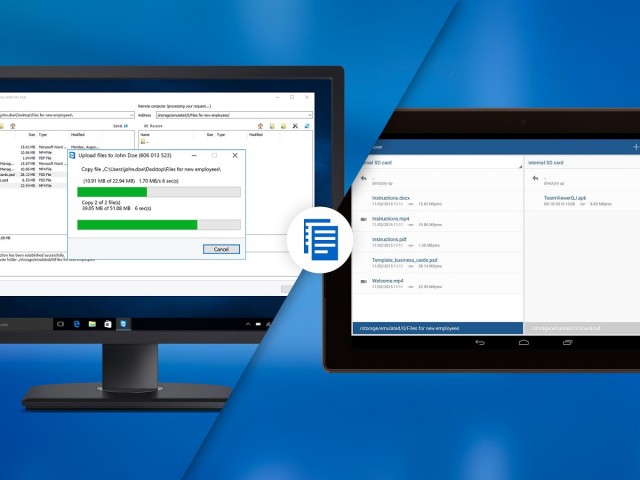
Task: Click the Receive button in remote pane
Action: (x=153, y=126)
